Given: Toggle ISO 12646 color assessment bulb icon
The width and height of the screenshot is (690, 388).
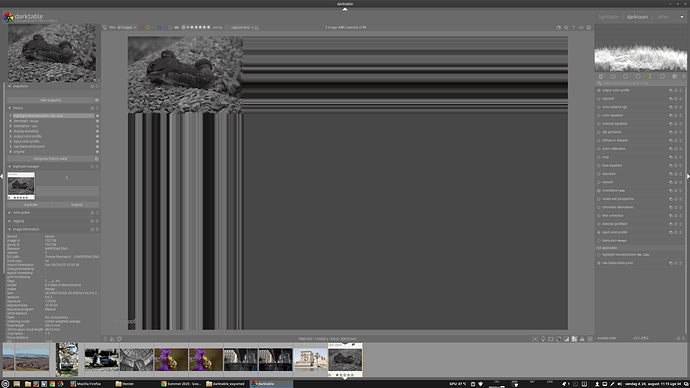Looking at the screenshot, I should [x=543, y=339].
